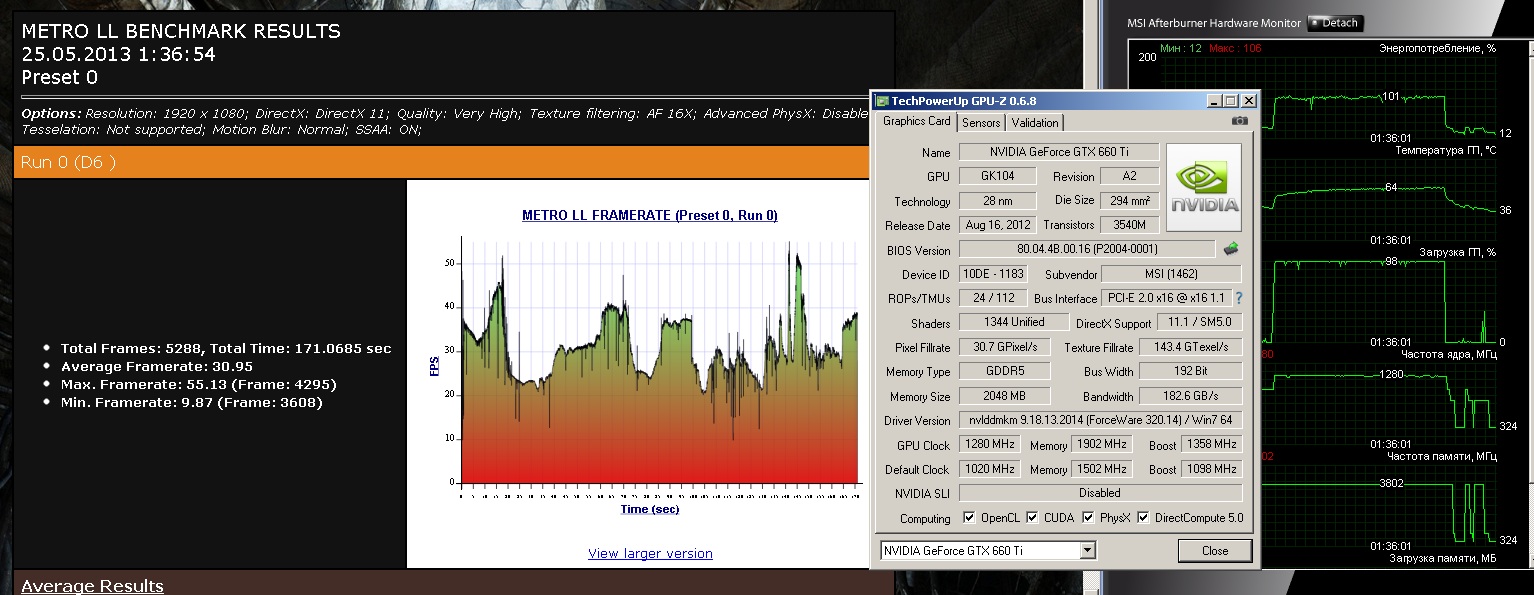This screenshot has width=1534, height=595.
Task: Click the Shaders field 1344 Unified
Action: [x=1013, y=322]
